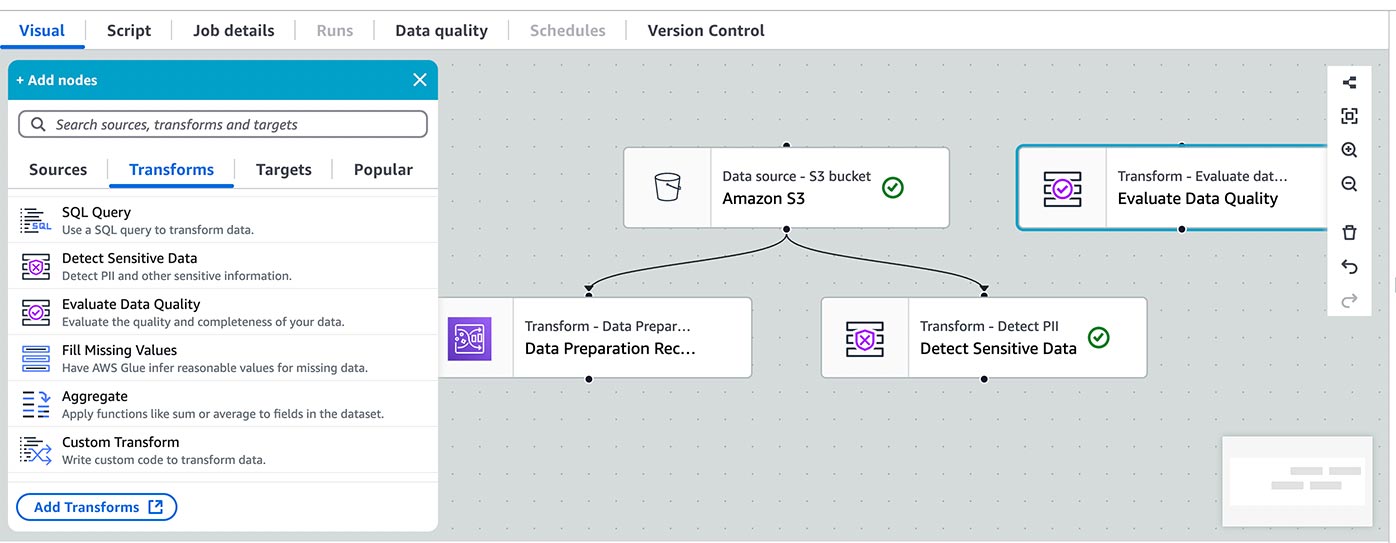Switch to the Visual tab
The width and height of the screenshot is (1396, 543).
42,30
